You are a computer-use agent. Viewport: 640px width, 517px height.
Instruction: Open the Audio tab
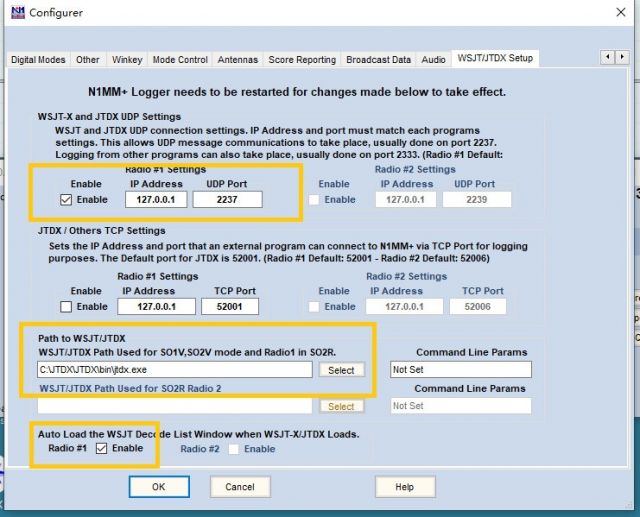pyautogui.click(x=433, y=60)
